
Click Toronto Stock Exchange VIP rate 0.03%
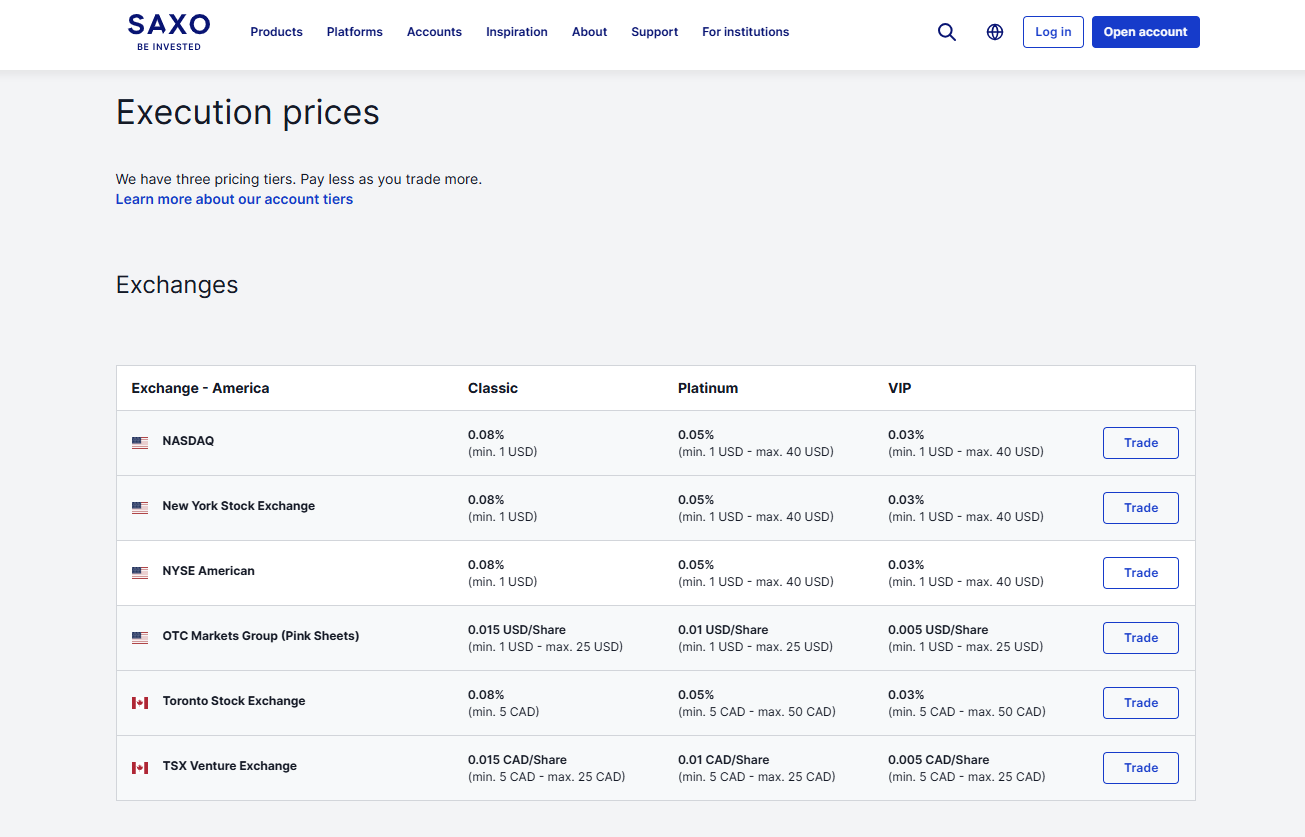pos(906,695)
